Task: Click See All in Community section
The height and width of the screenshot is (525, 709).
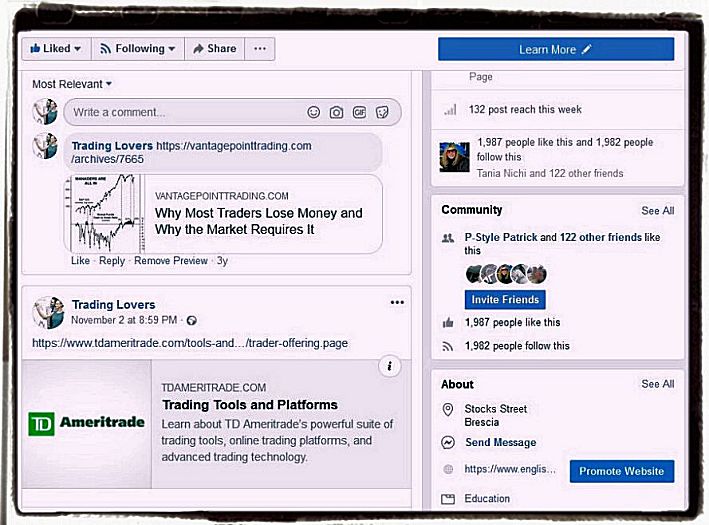Action: click(x=657, y=211)
